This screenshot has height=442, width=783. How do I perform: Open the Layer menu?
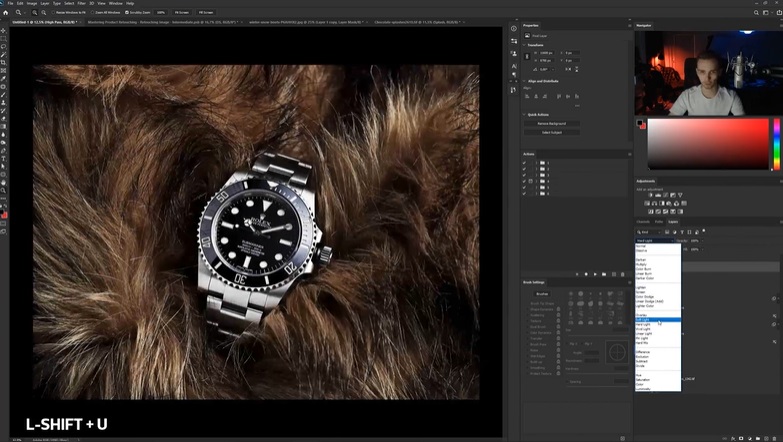pyautogui.click(x=45, y=3)
